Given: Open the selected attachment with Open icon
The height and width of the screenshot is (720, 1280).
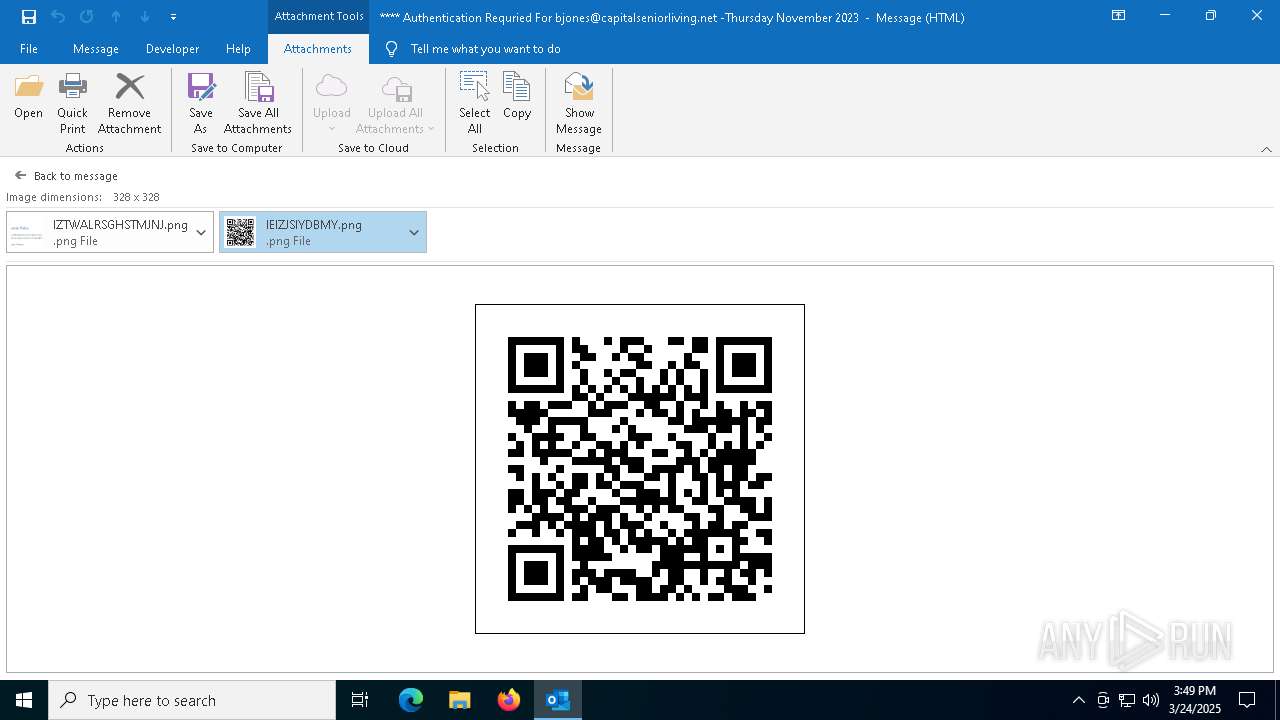Looking at the screenshot, I should pos(28,96).
